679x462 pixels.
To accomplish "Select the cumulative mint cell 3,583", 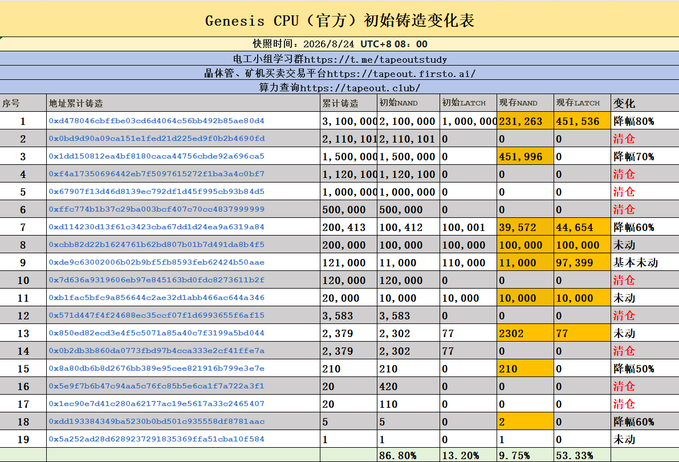I will pyautogui.click(x=349, y=315).
